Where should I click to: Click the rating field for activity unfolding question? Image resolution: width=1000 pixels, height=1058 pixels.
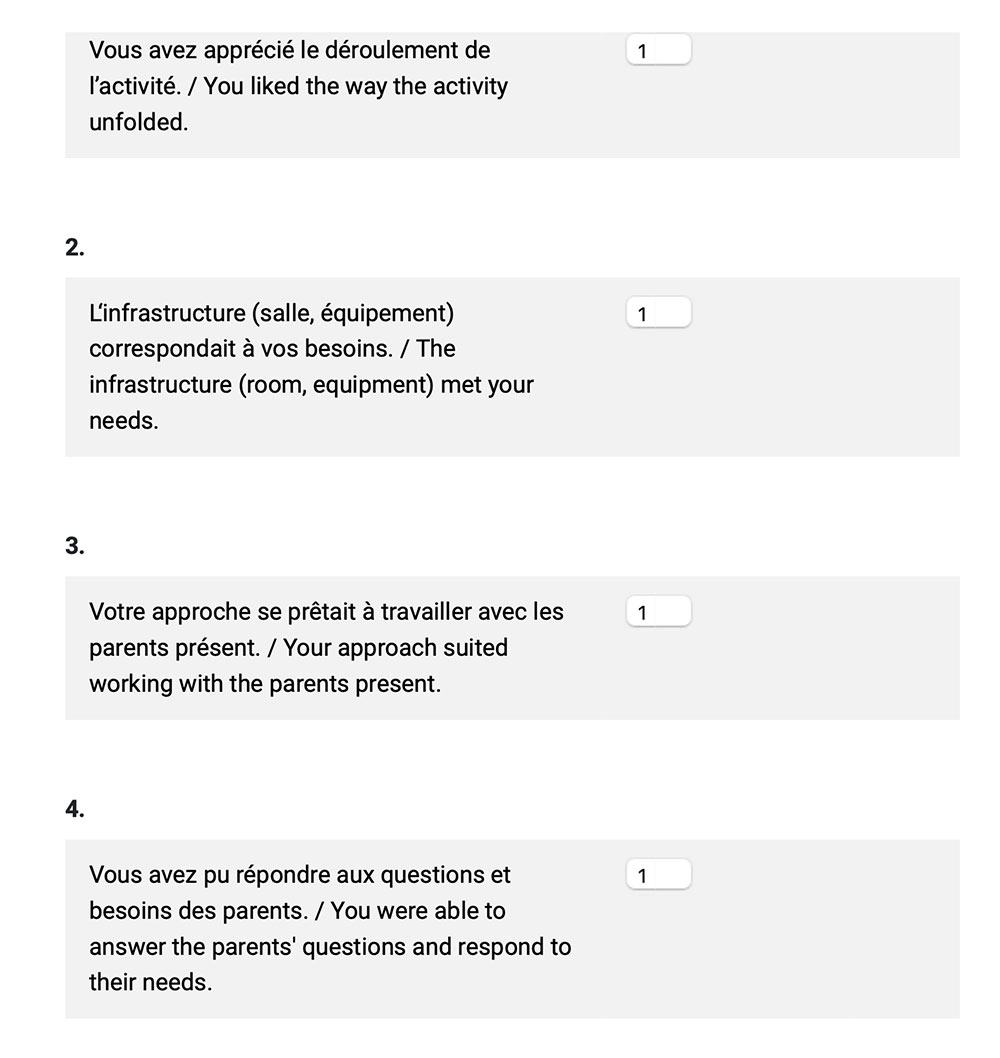click(x=659, y=51)
